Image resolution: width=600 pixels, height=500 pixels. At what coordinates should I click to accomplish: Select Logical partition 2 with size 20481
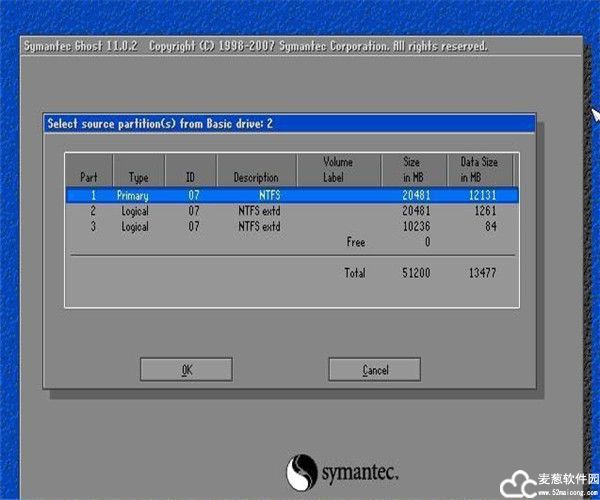pos(292,211)
